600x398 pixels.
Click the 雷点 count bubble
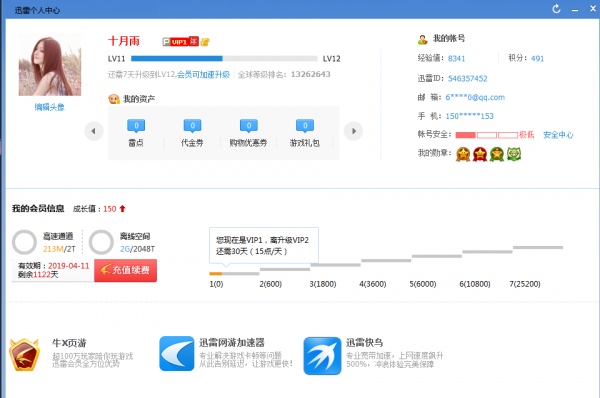click(x=136, y=126)
